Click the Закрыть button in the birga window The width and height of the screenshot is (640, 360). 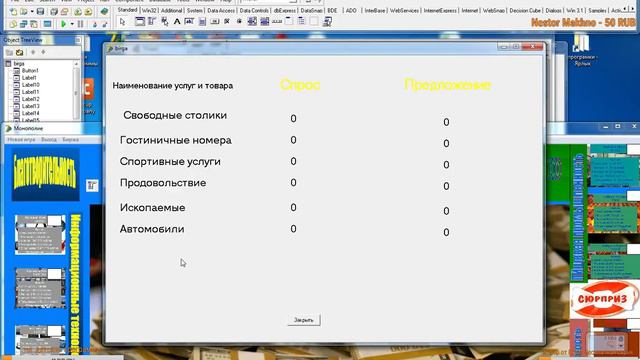[304, 320]
